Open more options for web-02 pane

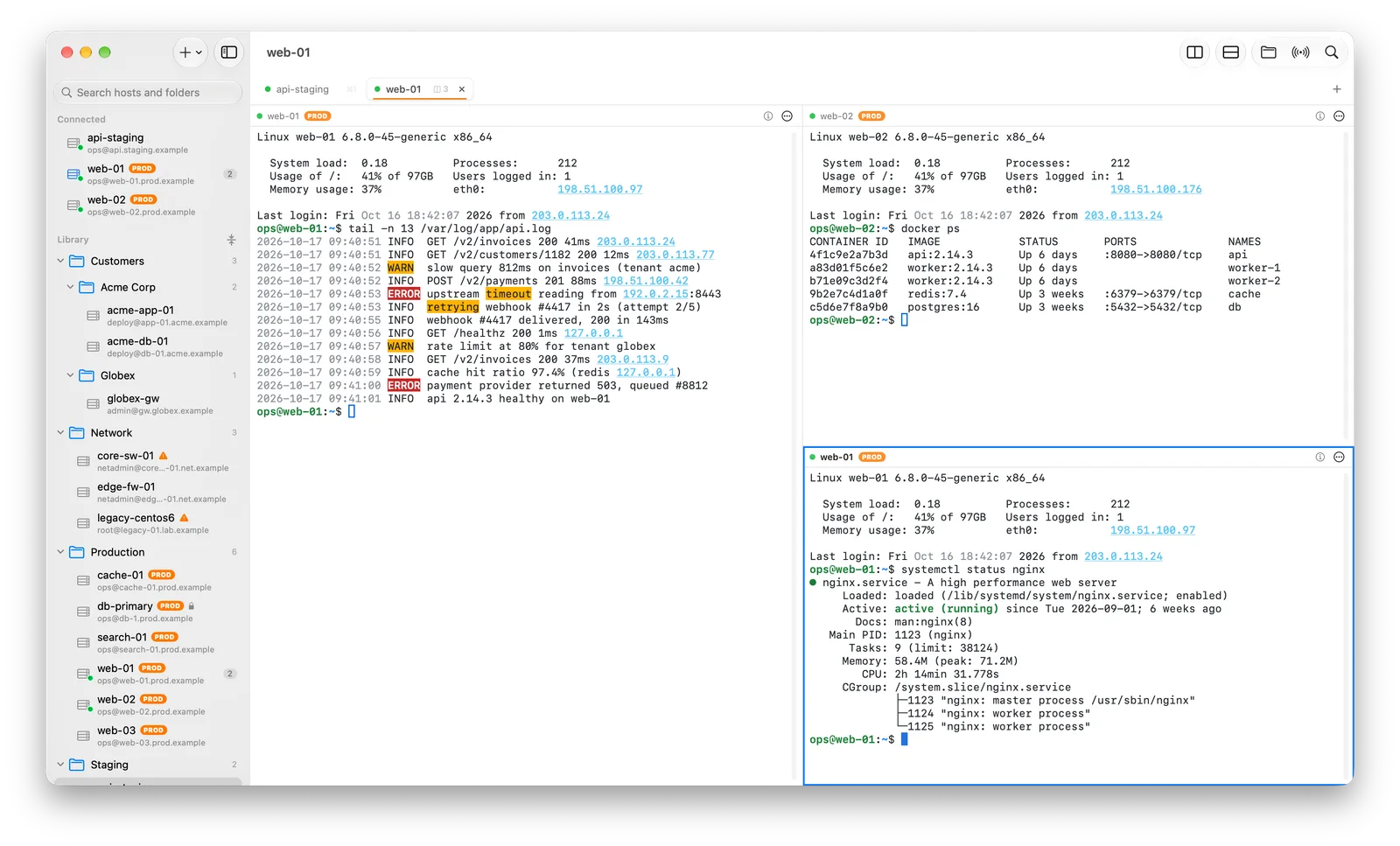[x=1339, y=116]
